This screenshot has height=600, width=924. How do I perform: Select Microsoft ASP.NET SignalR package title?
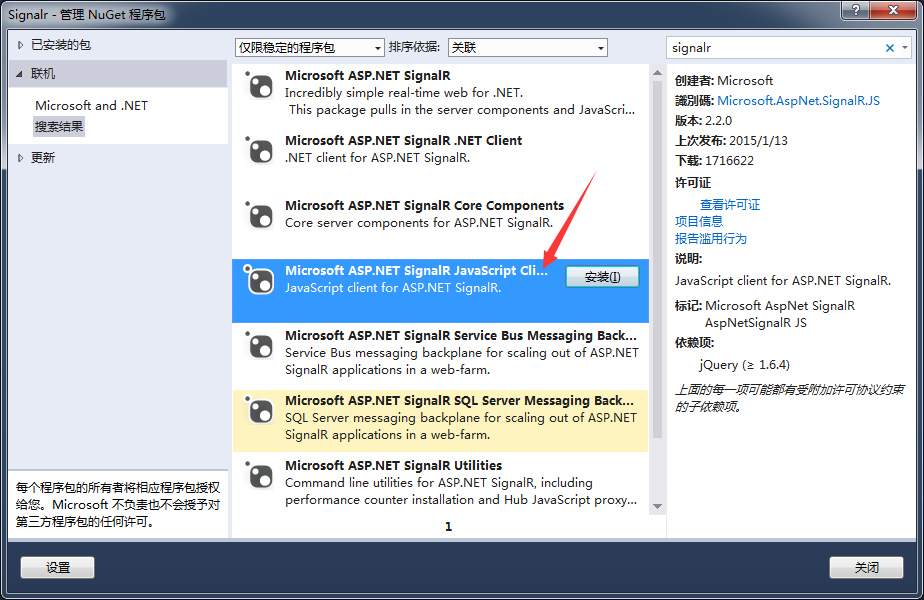[x=368, y=75]
